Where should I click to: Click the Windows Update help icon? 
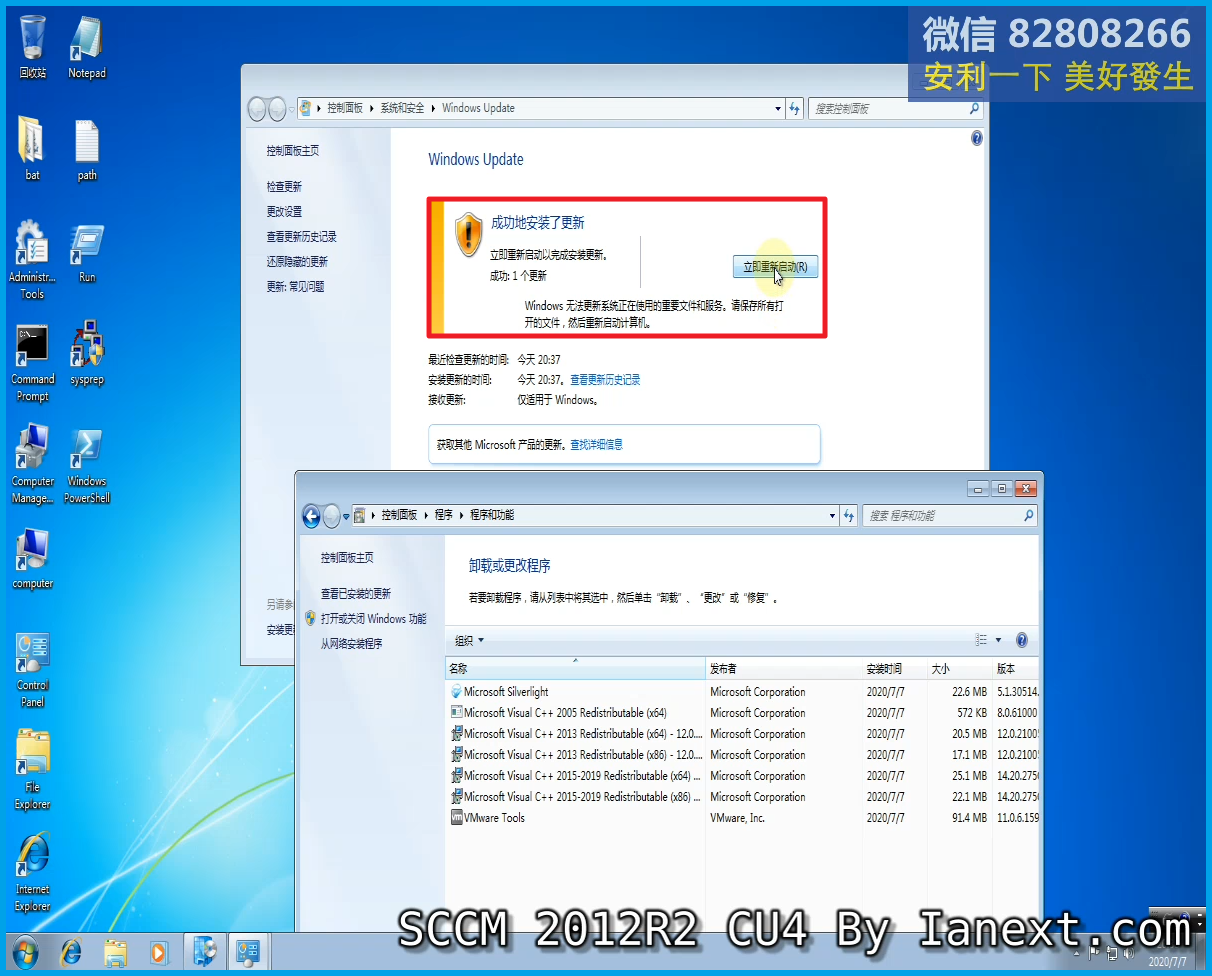pos(977,138)
